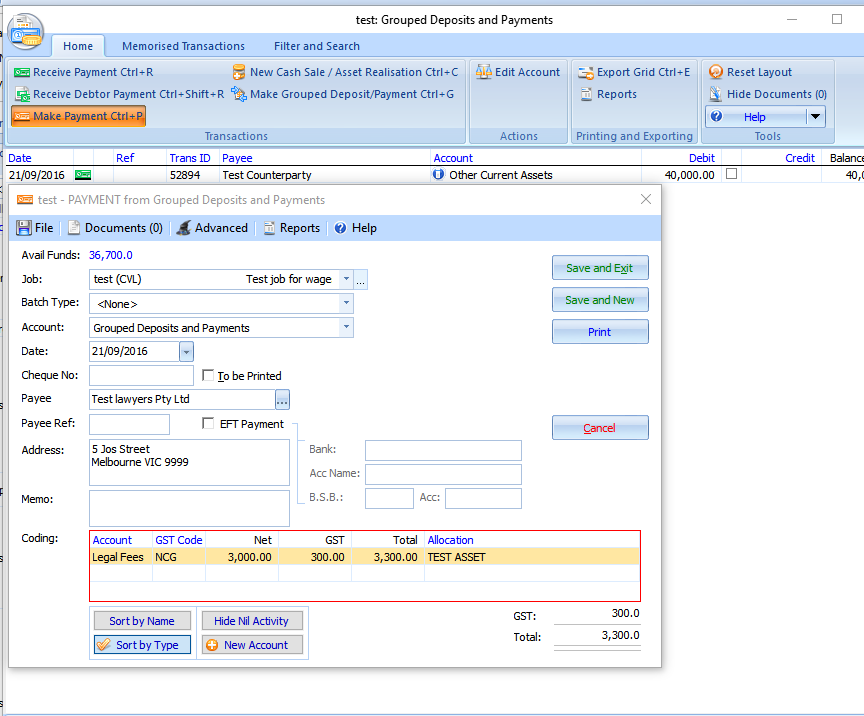Expand the Batch Type dropdown
The height and width of the screenshot is (716, 864).
pos(346,304)
